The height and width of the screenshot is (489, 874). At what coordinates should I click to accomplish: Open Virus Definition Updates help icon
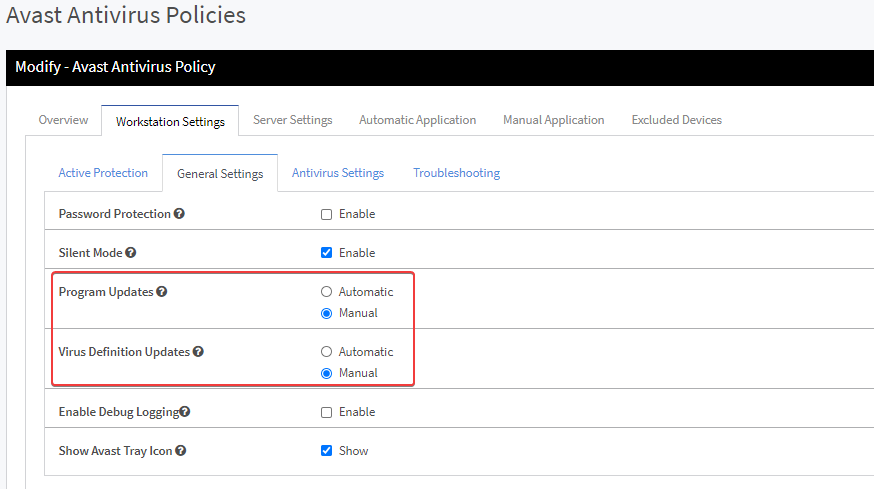(198, 352)
